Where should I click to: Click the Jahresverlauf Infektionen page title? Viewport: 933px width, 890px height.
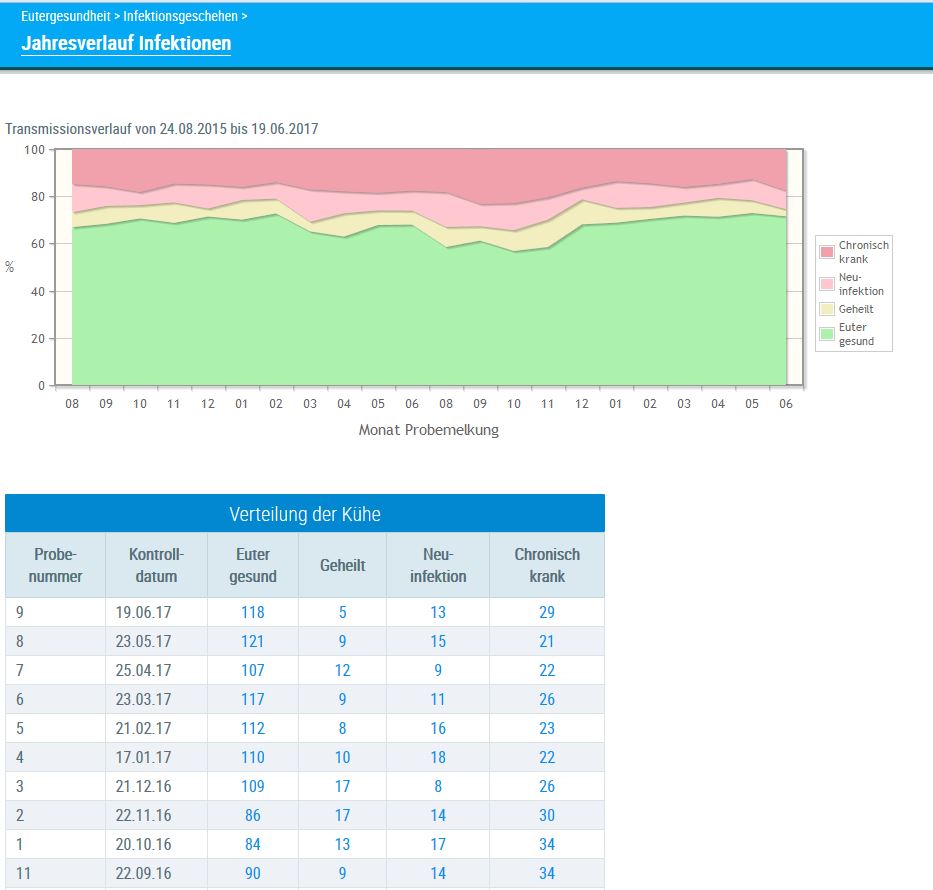pyautogui.click(x=126, y=43)
